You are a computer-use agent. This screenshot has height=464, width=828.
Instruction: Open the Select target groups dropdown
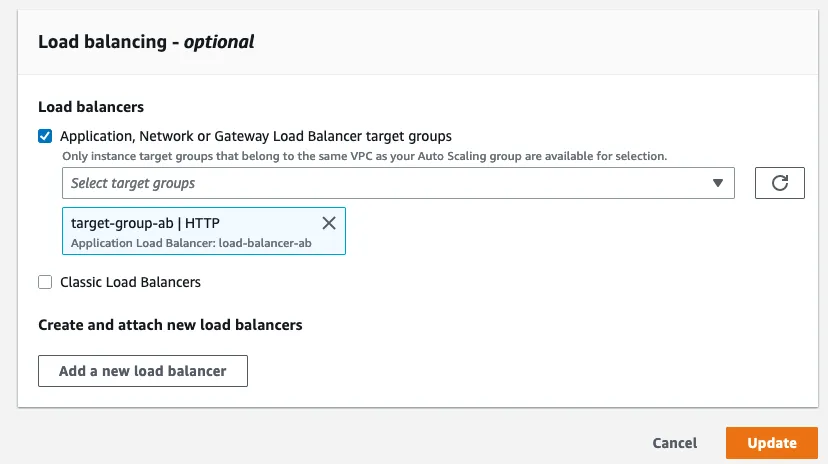click(397, 184)
